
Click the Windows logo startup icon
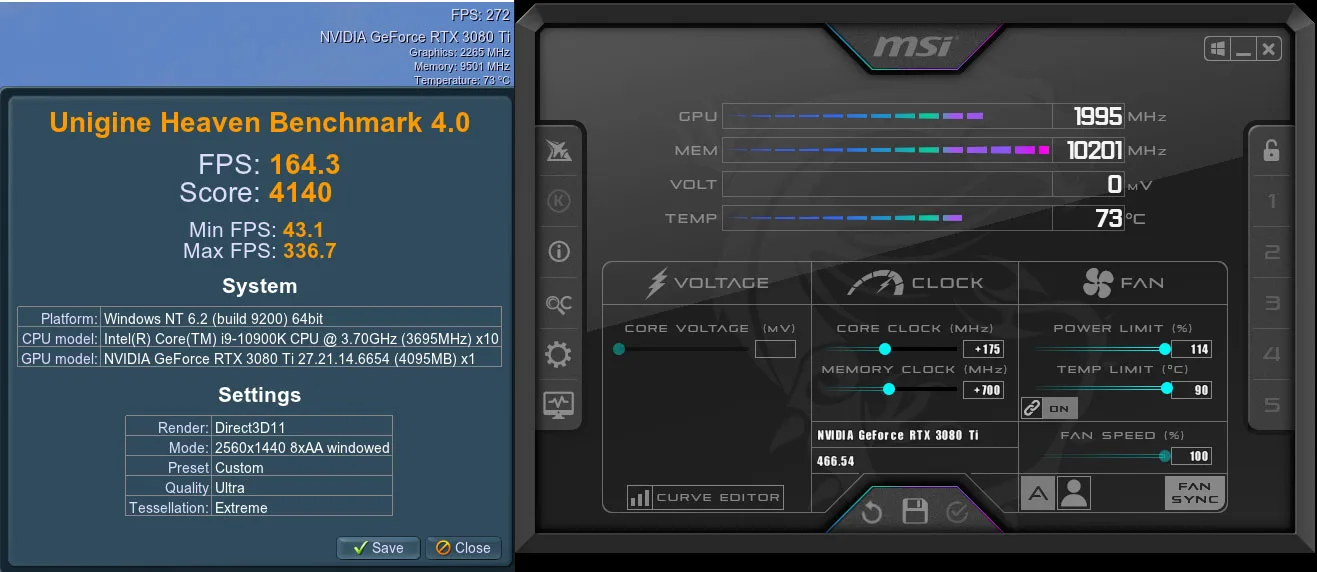(x=1218, y=48)
